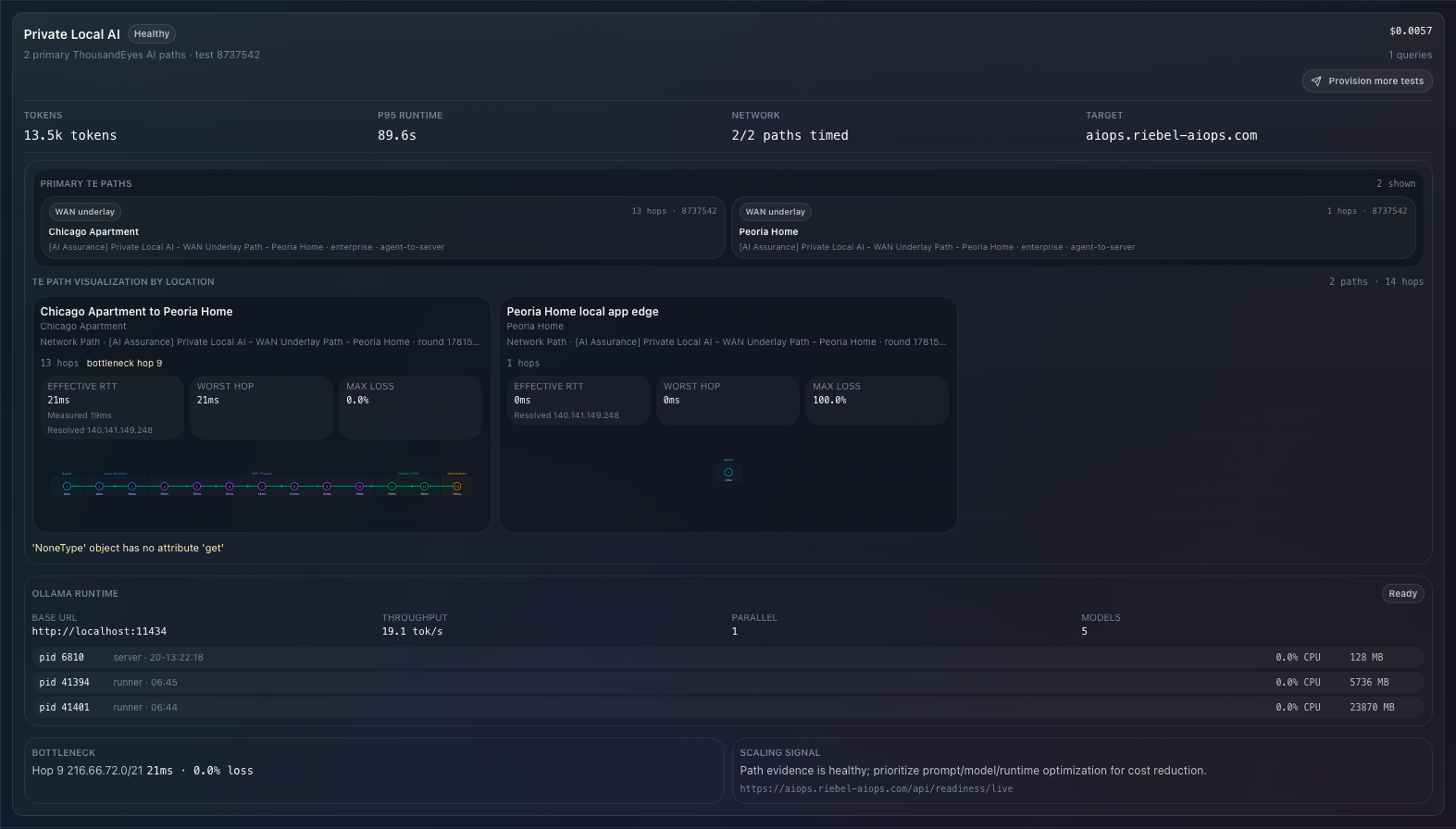Select orange Destination hop 13 node
Viewport: 1456px width, 829px height.
(x=456, y=486)
